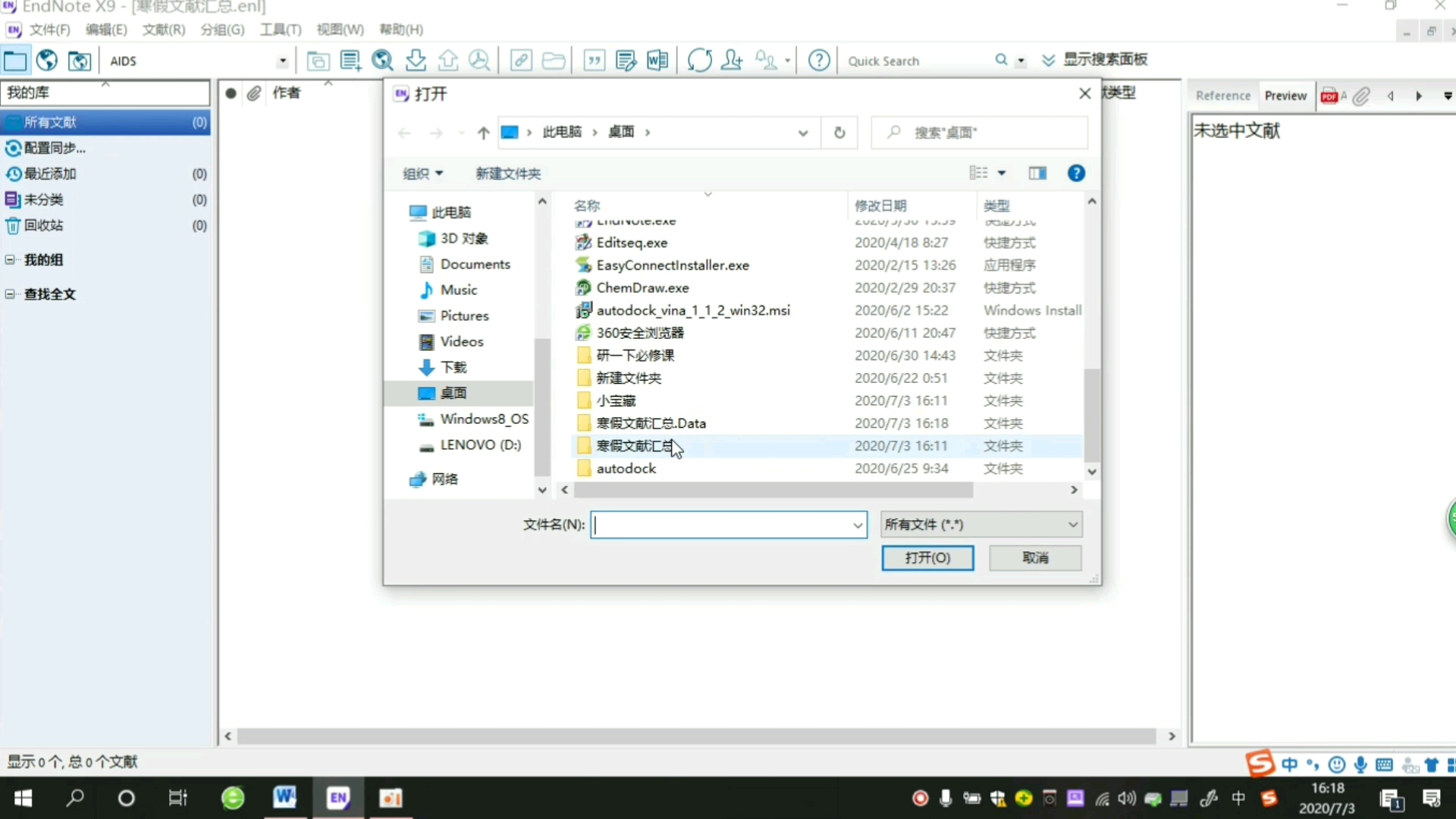Open Word from the Windows taskbar
1456x819 pixels.
click(x=285, y=798)
